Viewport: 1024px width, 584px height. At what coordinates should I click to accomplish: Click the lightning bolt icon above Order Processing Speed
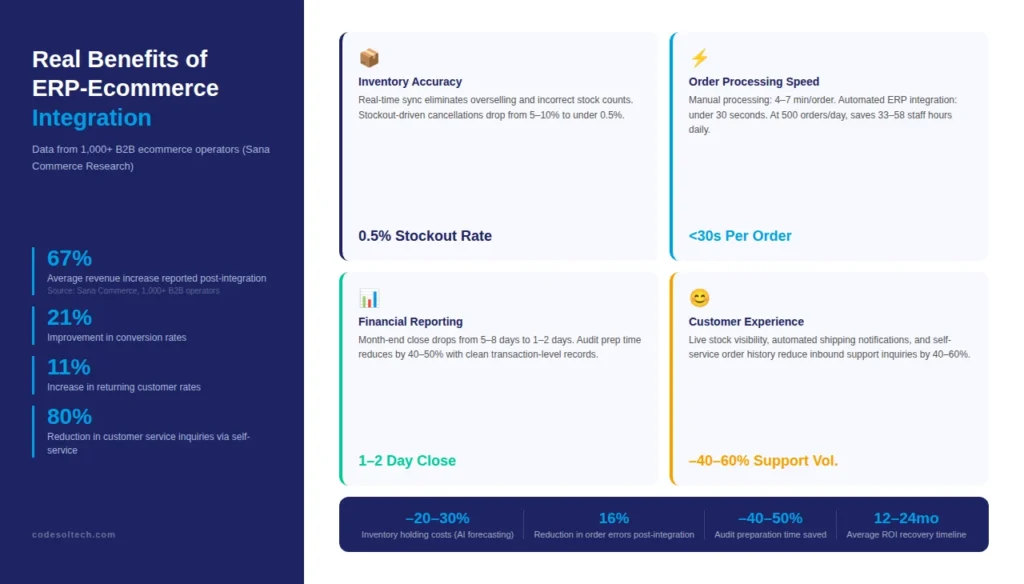coord(699,58)
